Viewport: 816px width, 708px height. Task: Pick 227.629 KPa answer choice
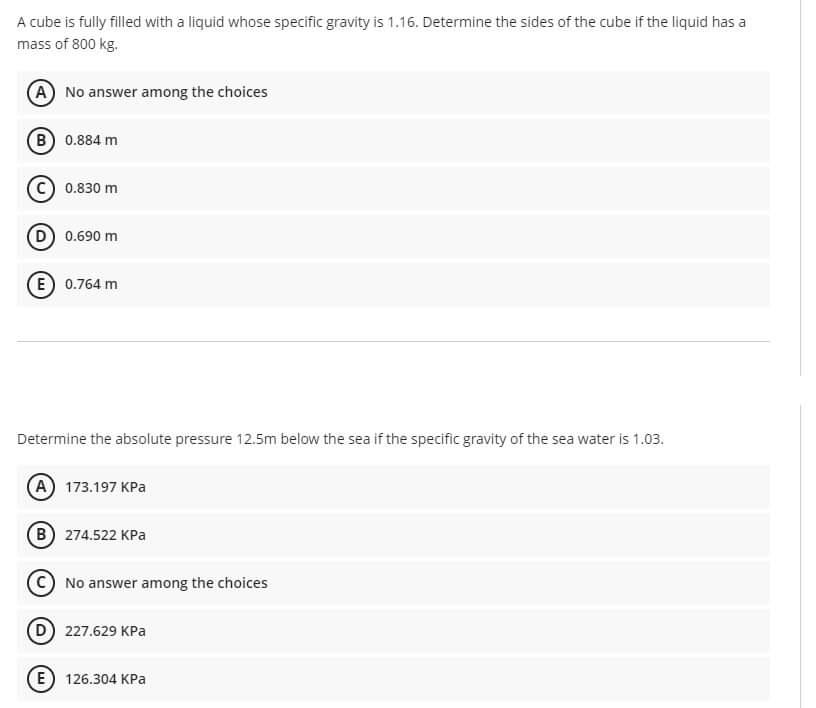pyautogui.click(x=393, y=631)
